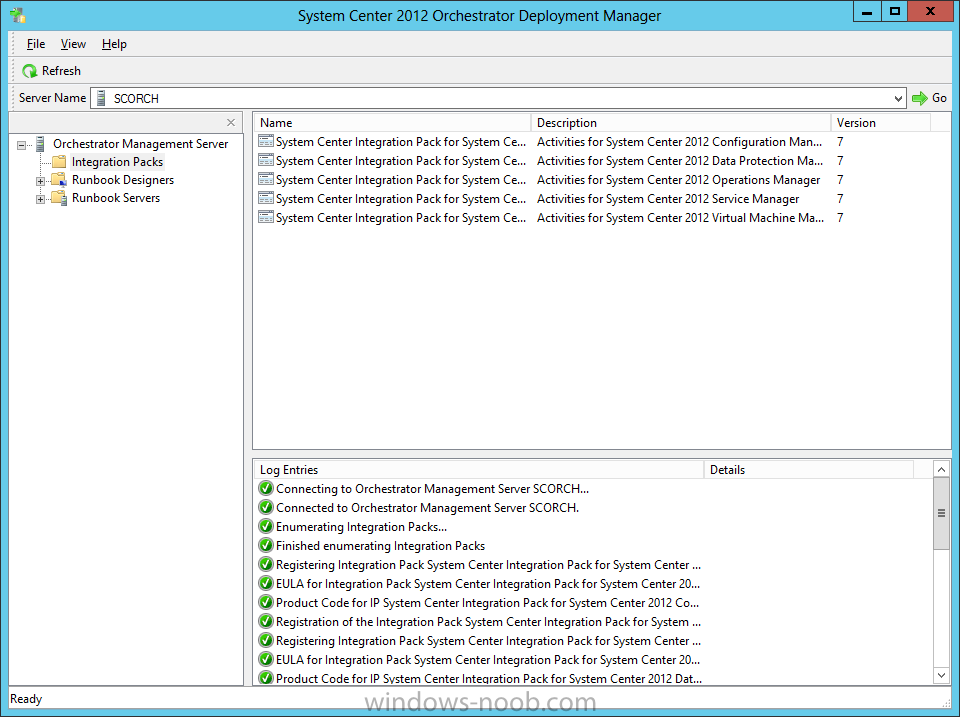
Task: Select 'Connected to Orchestrator Management Server SCORCH.' log entry
Action: pos(427,508)
